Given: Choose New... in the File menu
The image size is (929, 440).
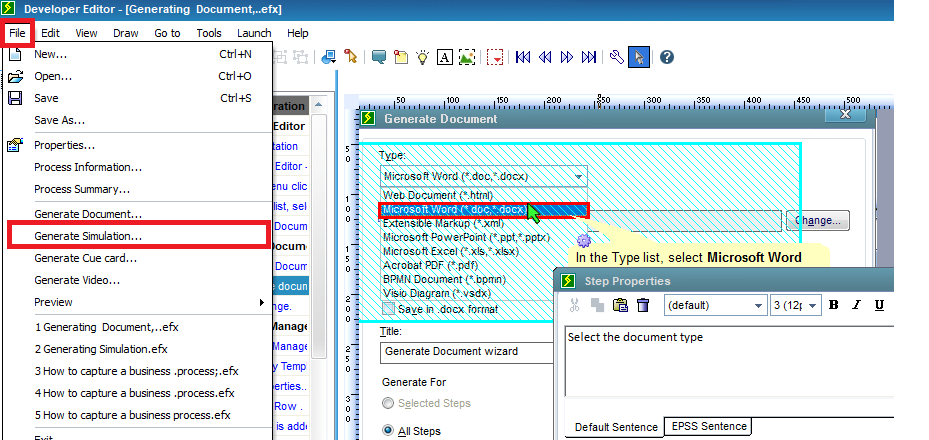Looking at the screenshot, I should click(139, 54).
